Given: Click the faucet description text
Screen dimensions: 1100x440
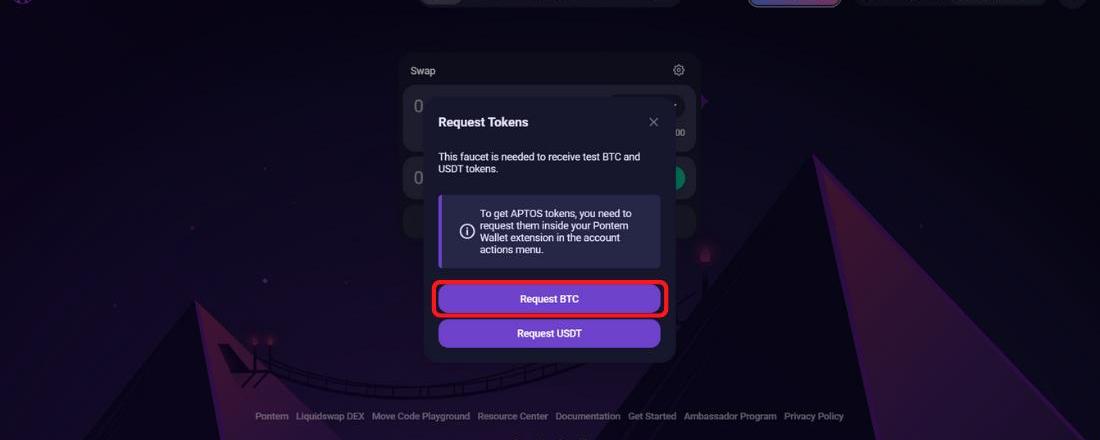Looking at the screenshot, I should [x=539, y=163].
